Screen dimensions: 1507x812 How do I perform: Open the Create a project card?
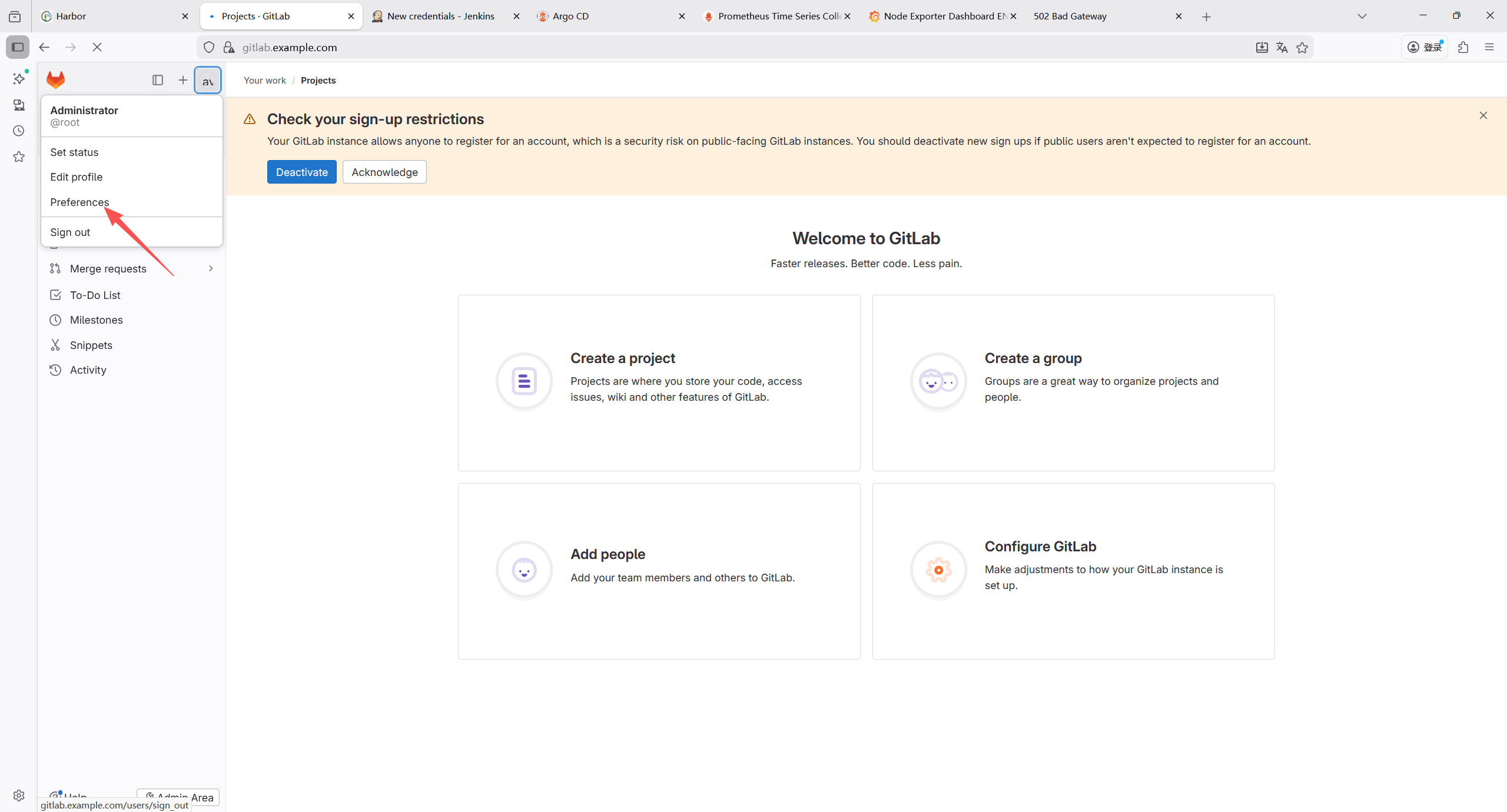(x=659, y=382)
